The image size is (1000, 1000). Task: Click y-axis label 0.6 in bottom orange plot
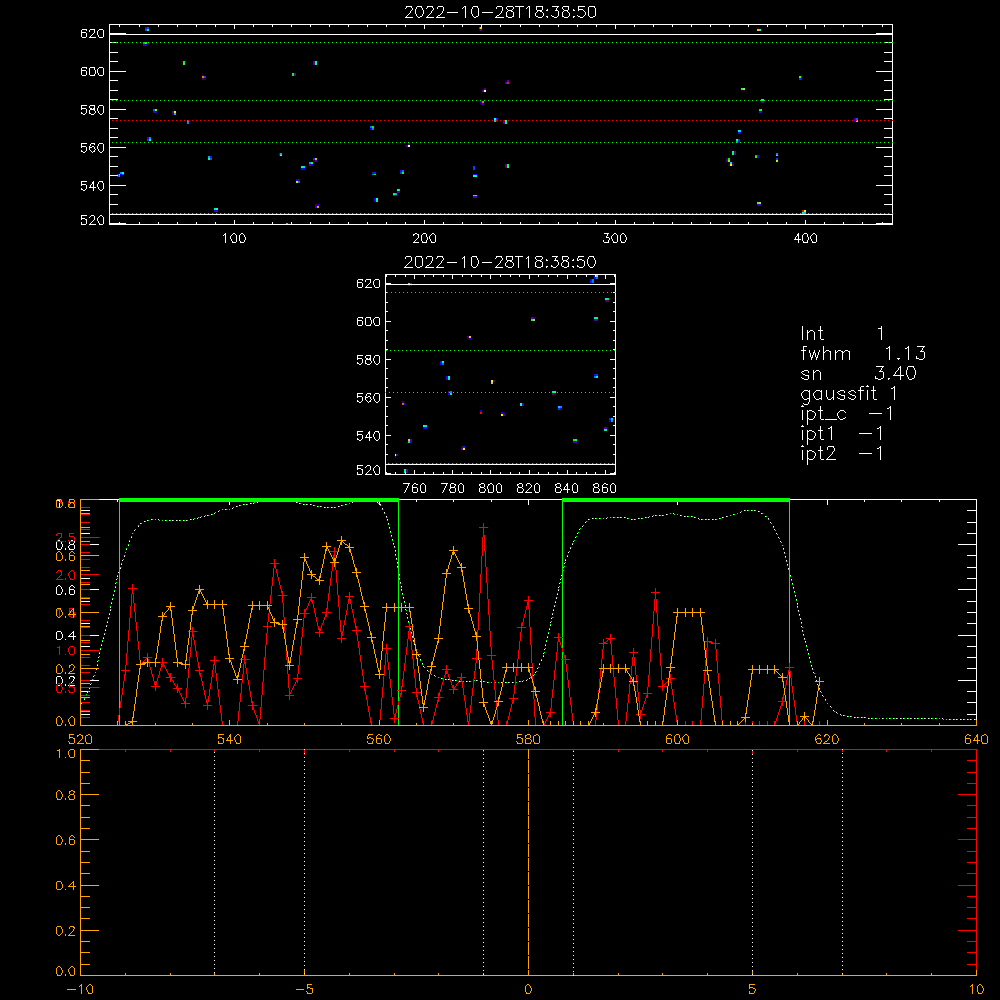pyautogui.click(x=65, y=841)
